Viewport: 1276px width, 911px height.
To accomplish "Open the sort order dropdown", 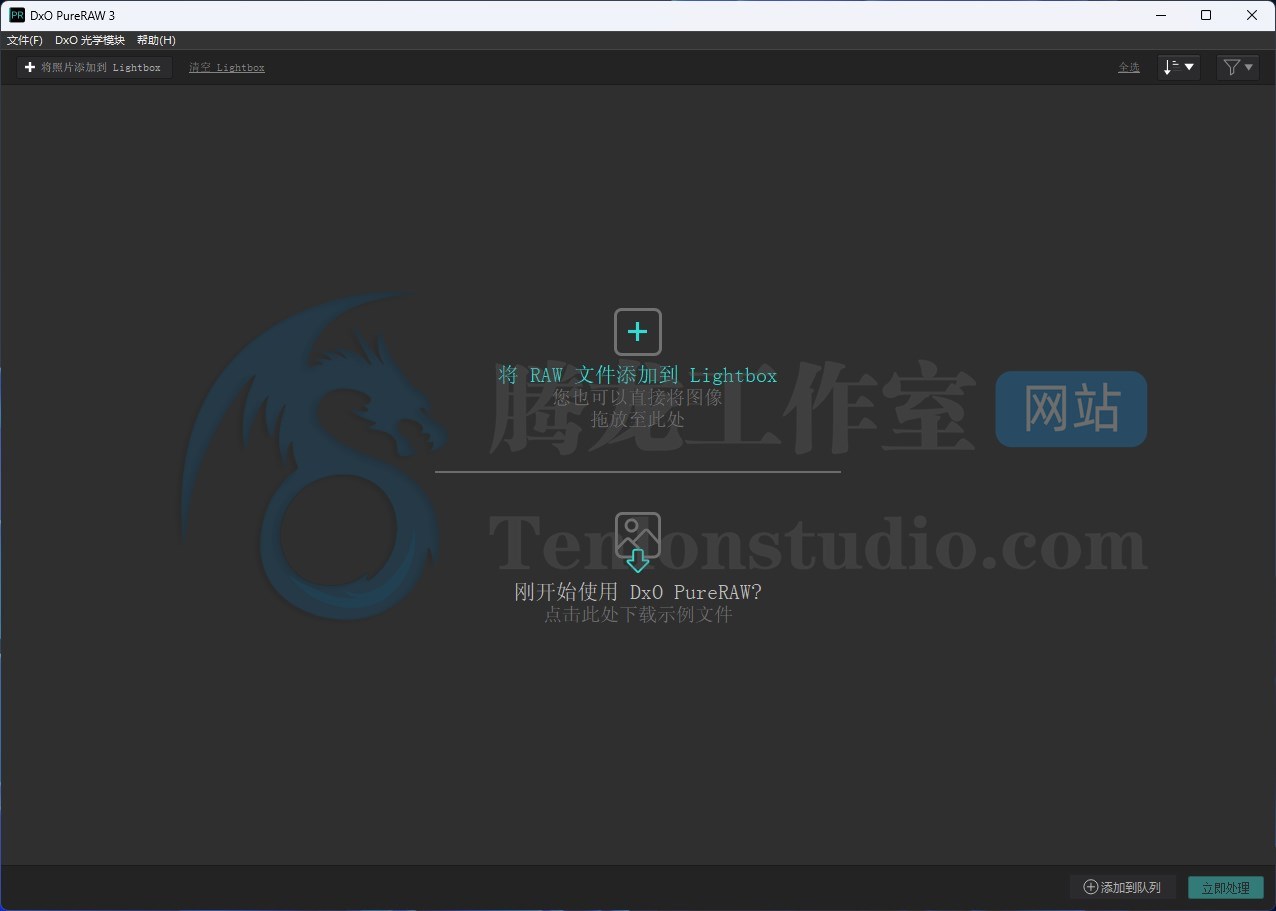I will tap(1179, 67).
